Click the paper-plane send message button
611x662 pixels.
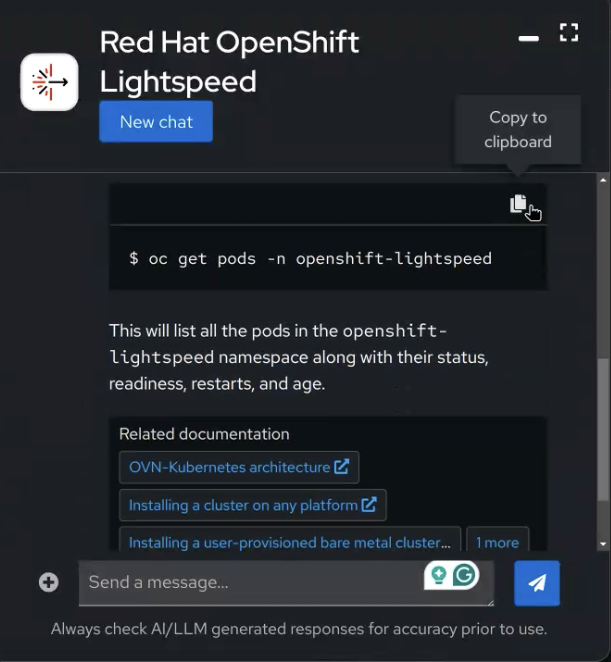537,583
